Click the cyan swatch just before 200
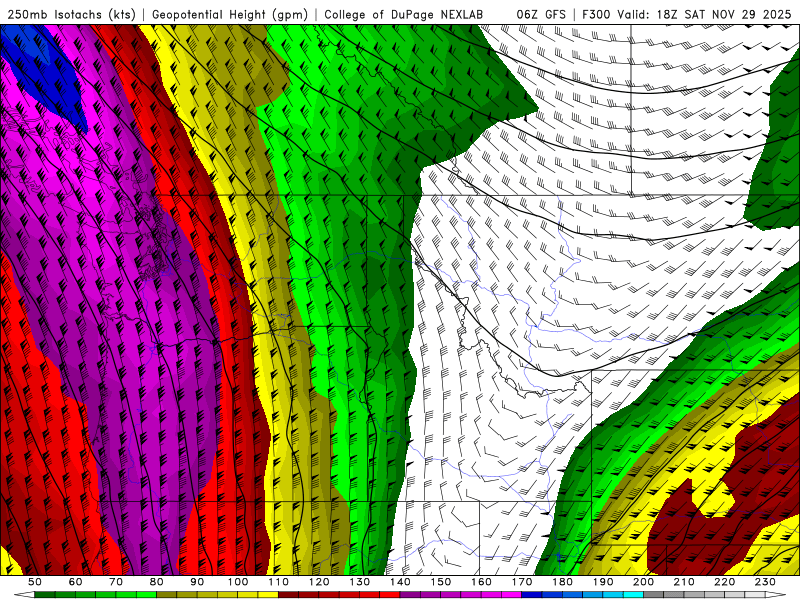The image size is (800, 600). [634, 595]
